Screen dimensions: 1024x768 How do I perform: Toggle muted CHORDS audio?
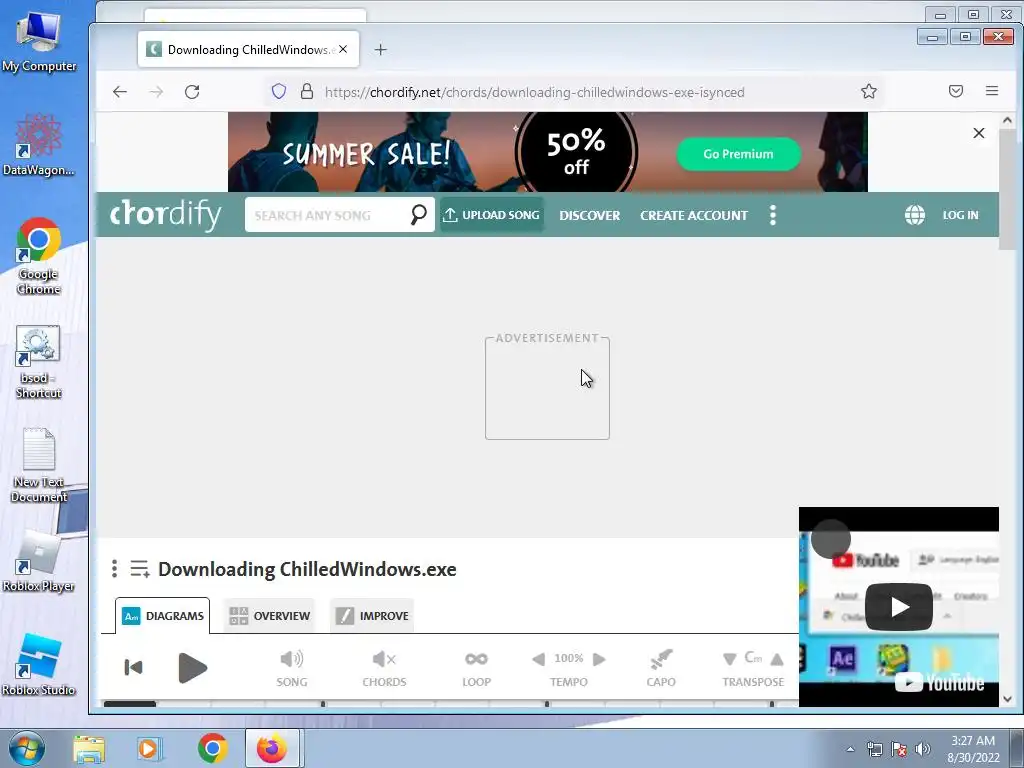(x=384, y=668)
